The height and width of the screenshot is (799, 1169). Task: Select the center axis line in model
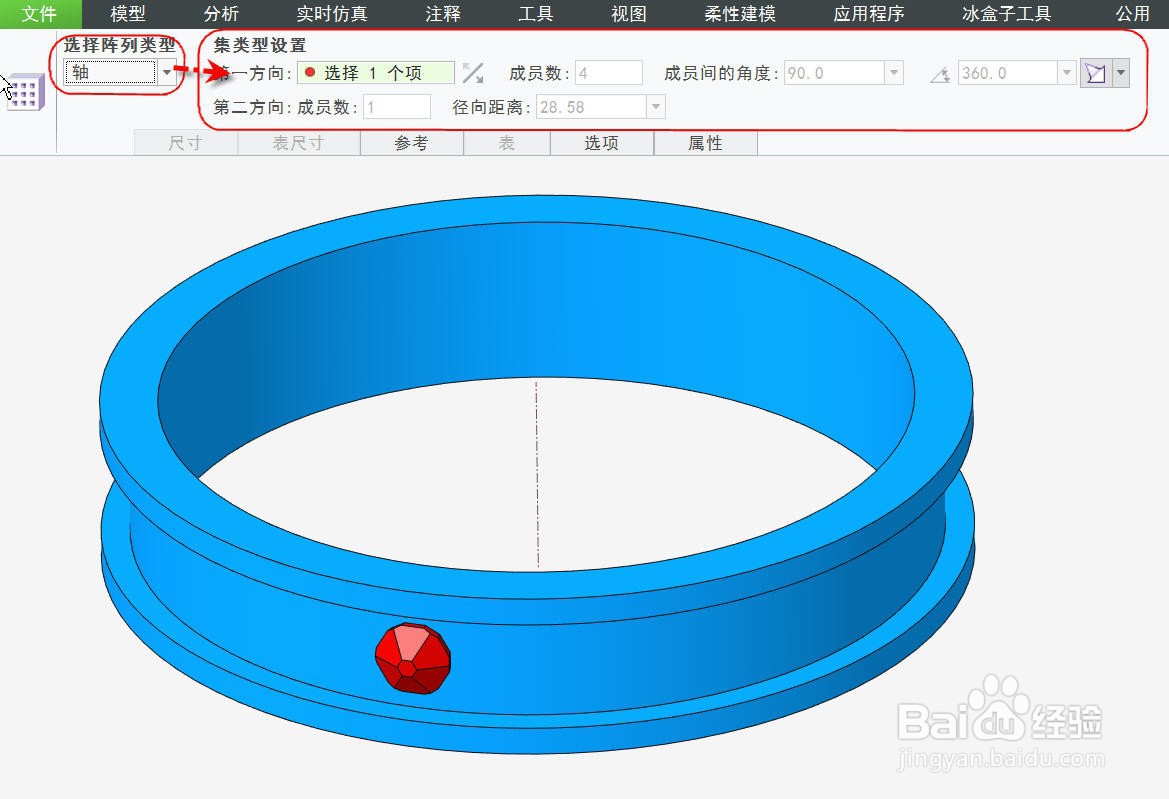pos(538,475)
